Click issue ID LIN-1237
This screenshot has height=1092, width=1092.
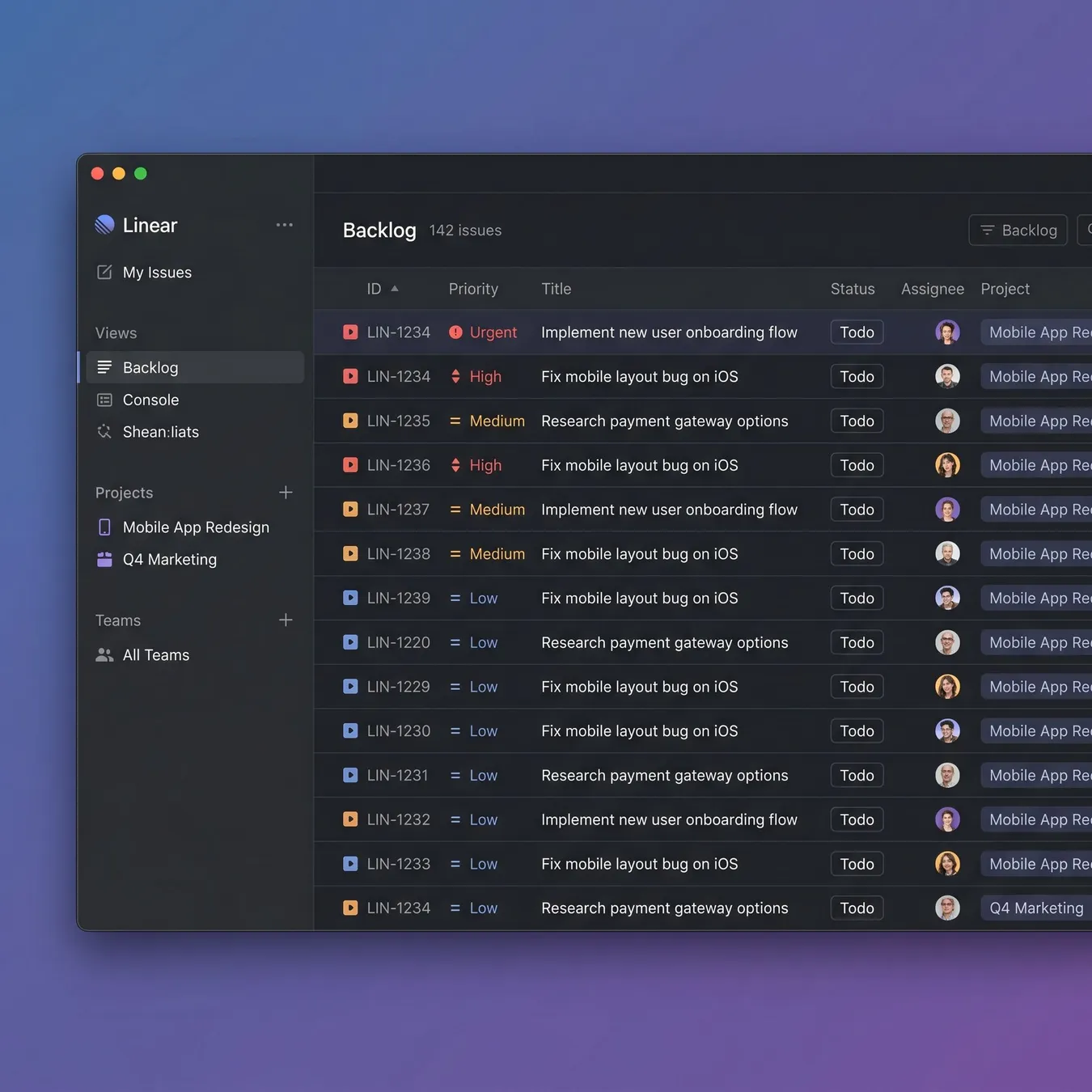[398, 510]
